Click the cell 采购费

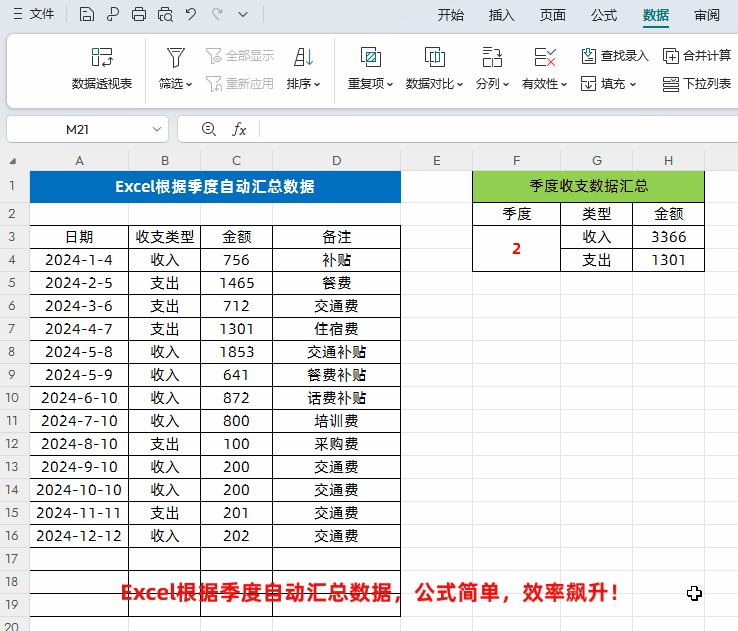point(337,444)
